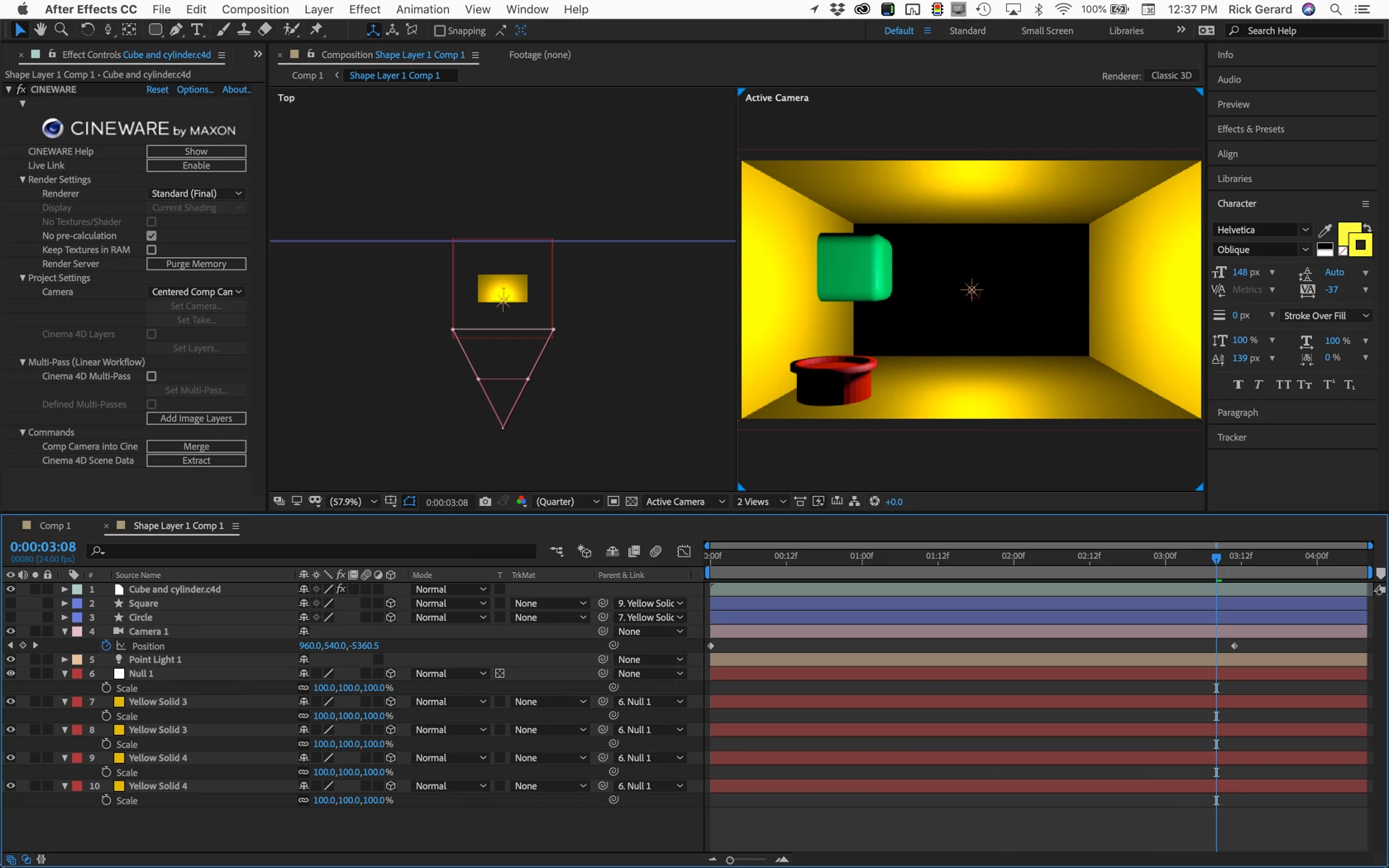Open the Quarter resolution dropdown
The height and width of the screenshot is (868, 1389).
click(567, 502)
